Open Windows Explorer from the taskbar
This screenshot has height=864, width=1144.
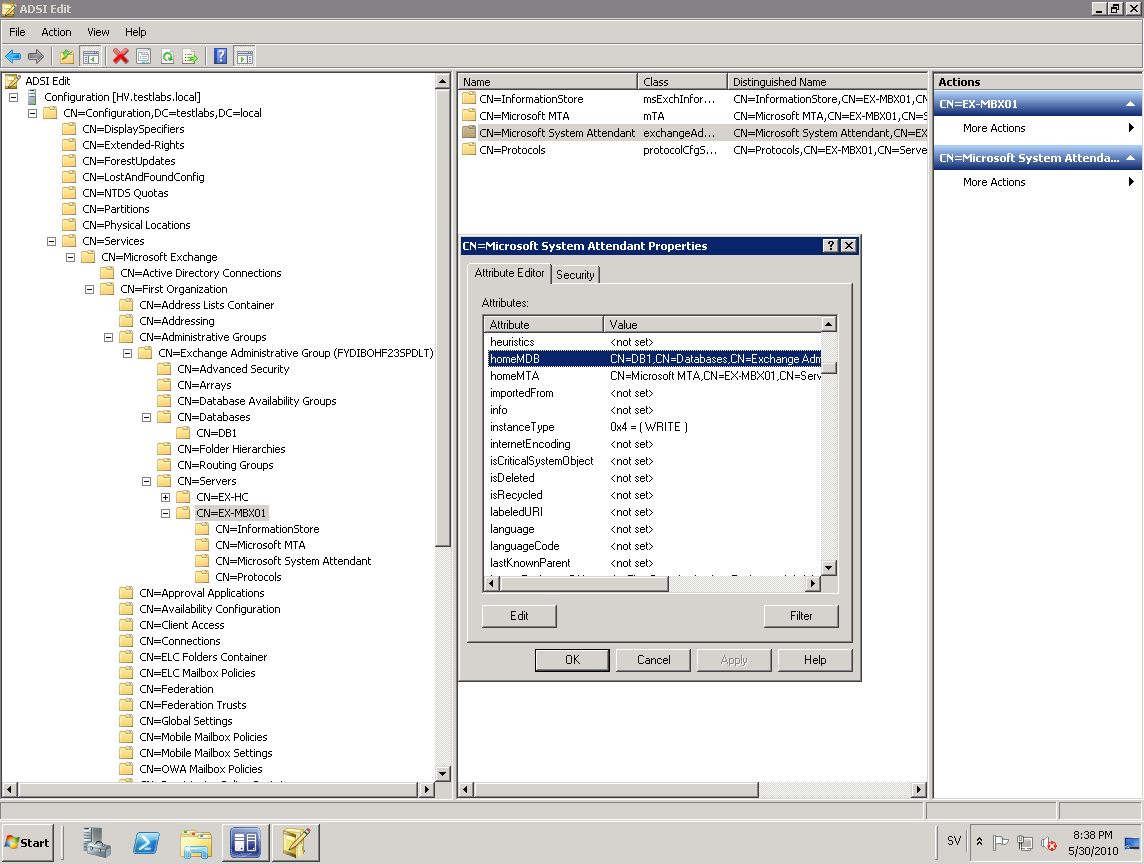[196, 843]
